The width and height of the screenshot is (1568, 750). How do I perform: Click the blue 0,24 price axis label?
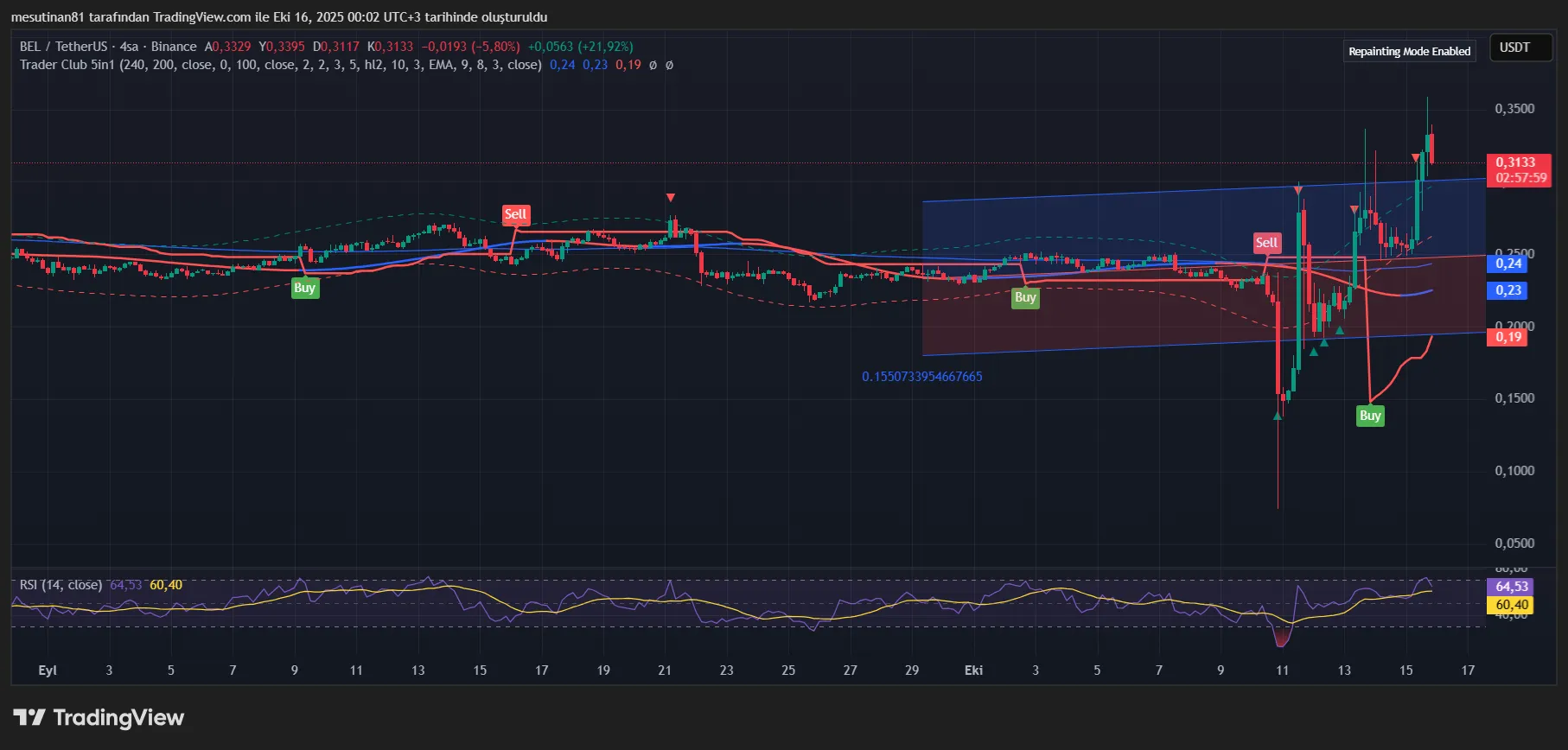tap(1508, 264)
